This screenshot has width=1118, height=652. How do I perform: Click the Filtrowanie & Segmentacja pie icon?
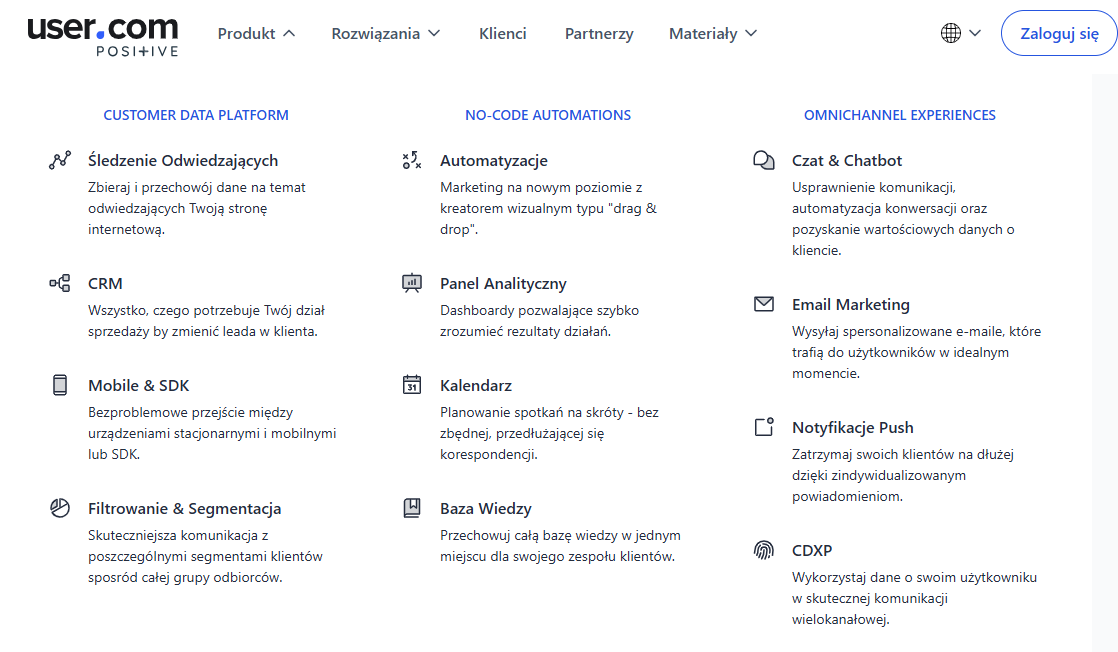click(60, 508)
